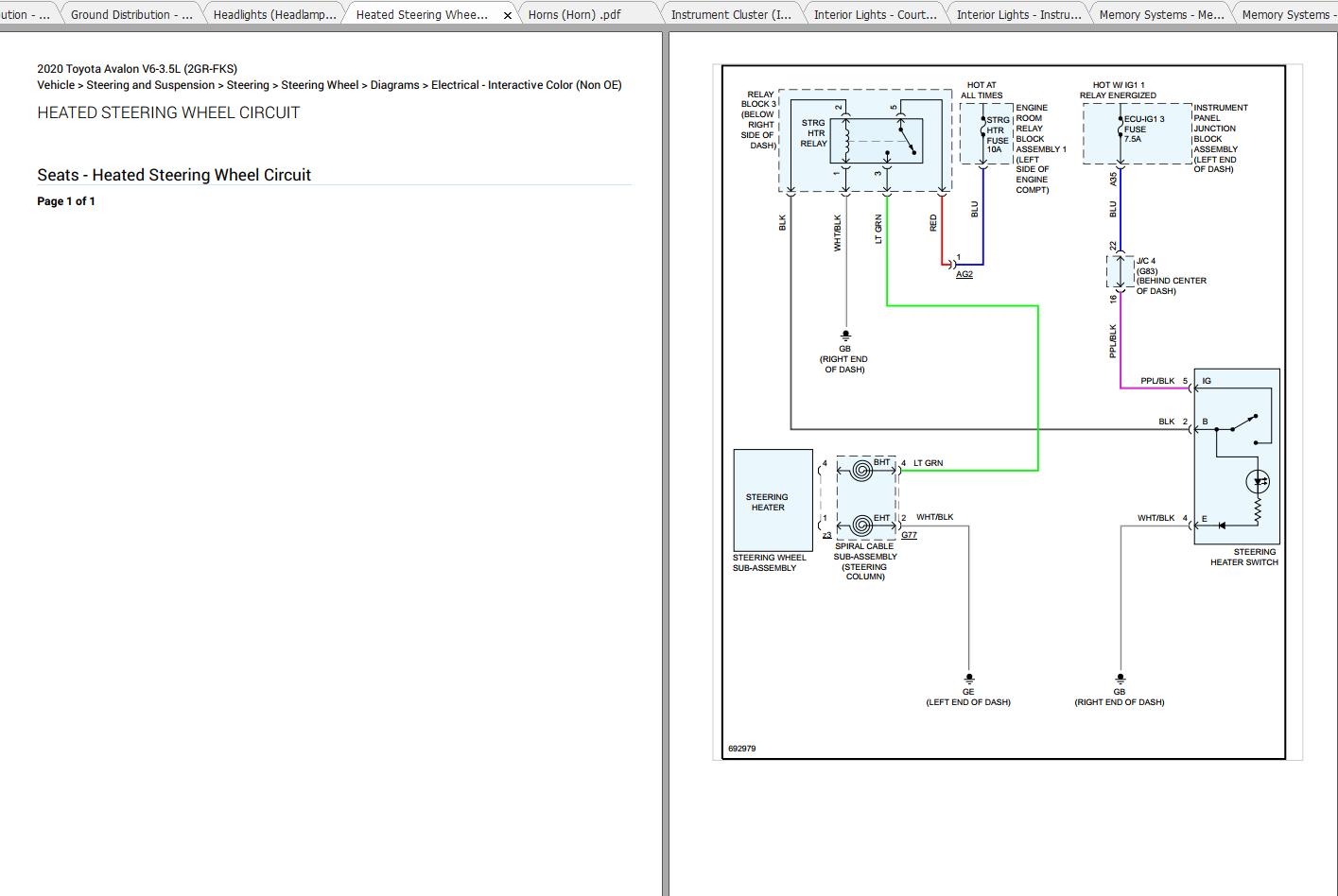The image size is (1338, 896).
Task: Select the J/C 4 junction connector symbol
Action: (1120, 271)
